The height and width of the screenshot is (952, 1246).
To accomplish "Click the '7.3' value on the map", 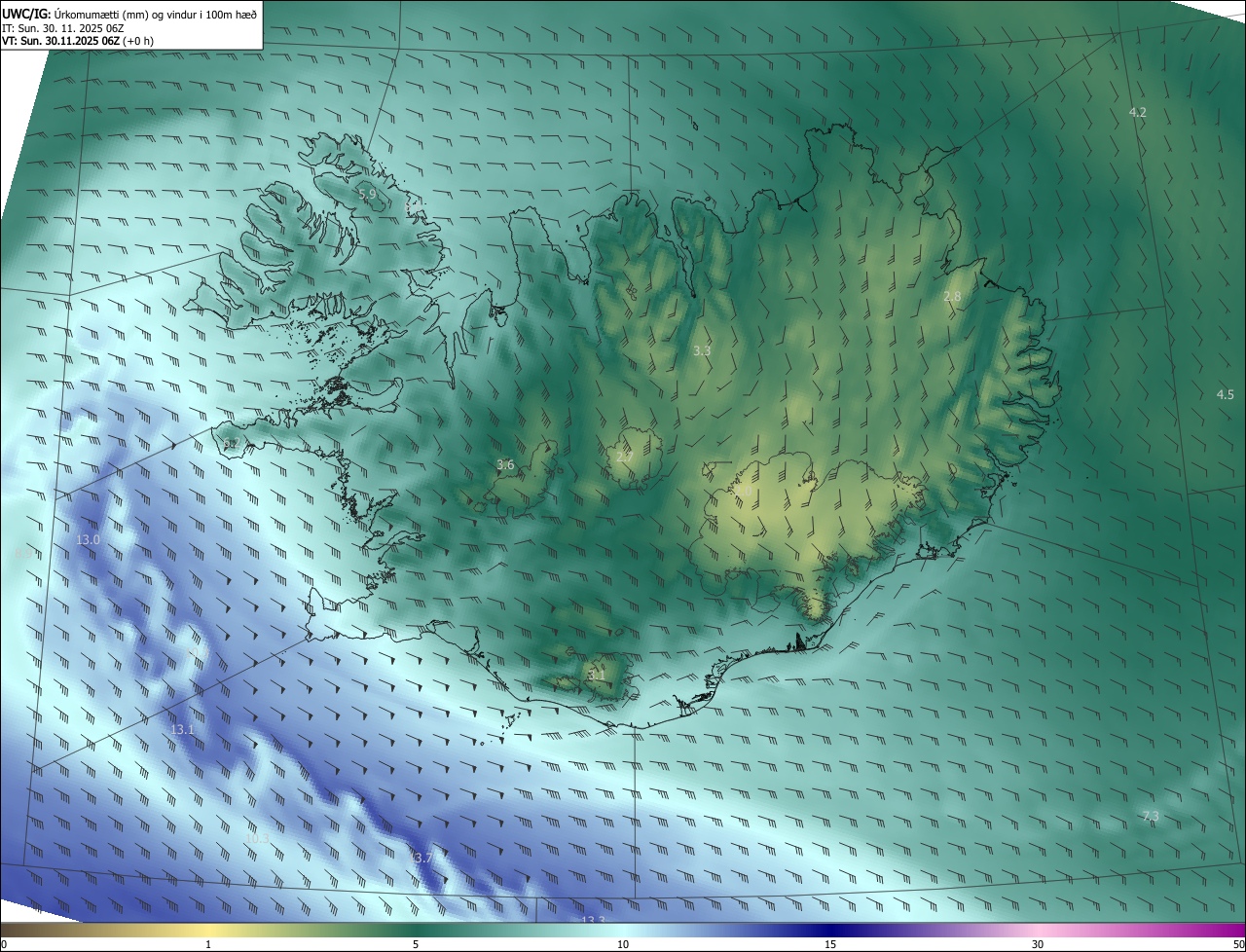I will [x=1151, y=817].
